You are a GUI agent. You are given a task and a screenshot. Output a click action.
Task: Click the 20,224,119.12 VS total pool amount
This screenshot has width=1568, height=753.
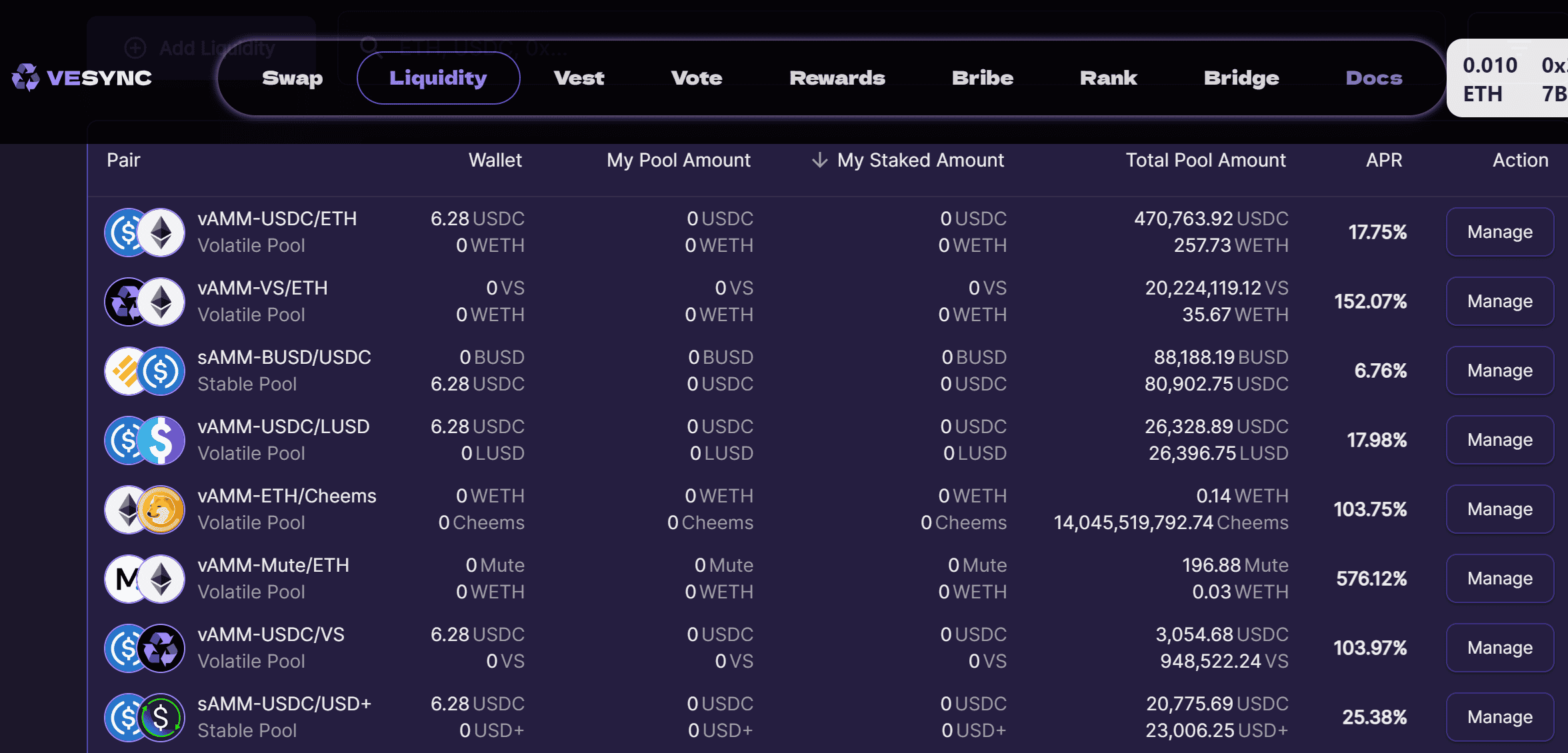(1217, 289)
